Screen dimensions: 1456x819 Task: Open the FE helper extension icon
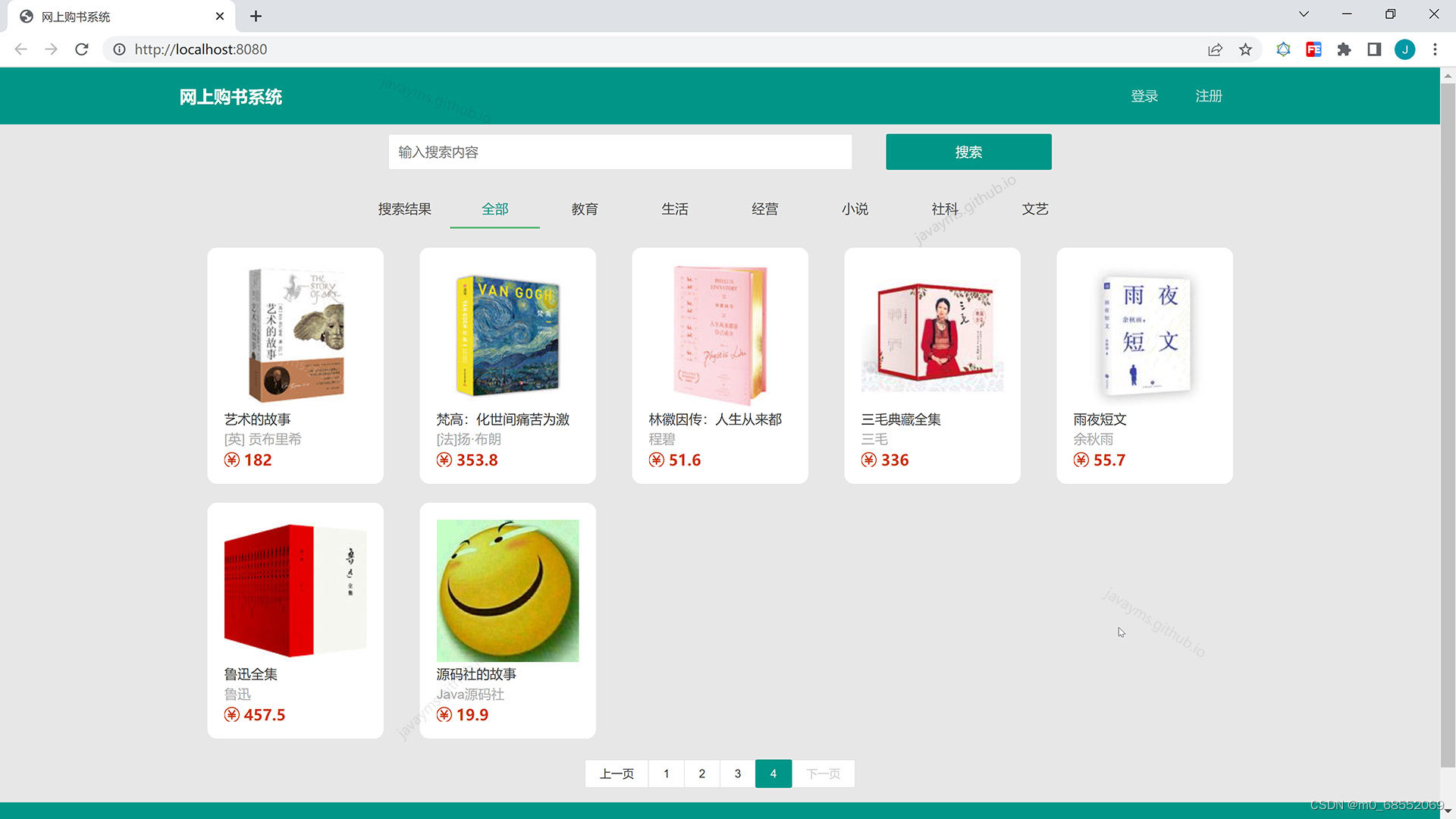coord(1313,49)
